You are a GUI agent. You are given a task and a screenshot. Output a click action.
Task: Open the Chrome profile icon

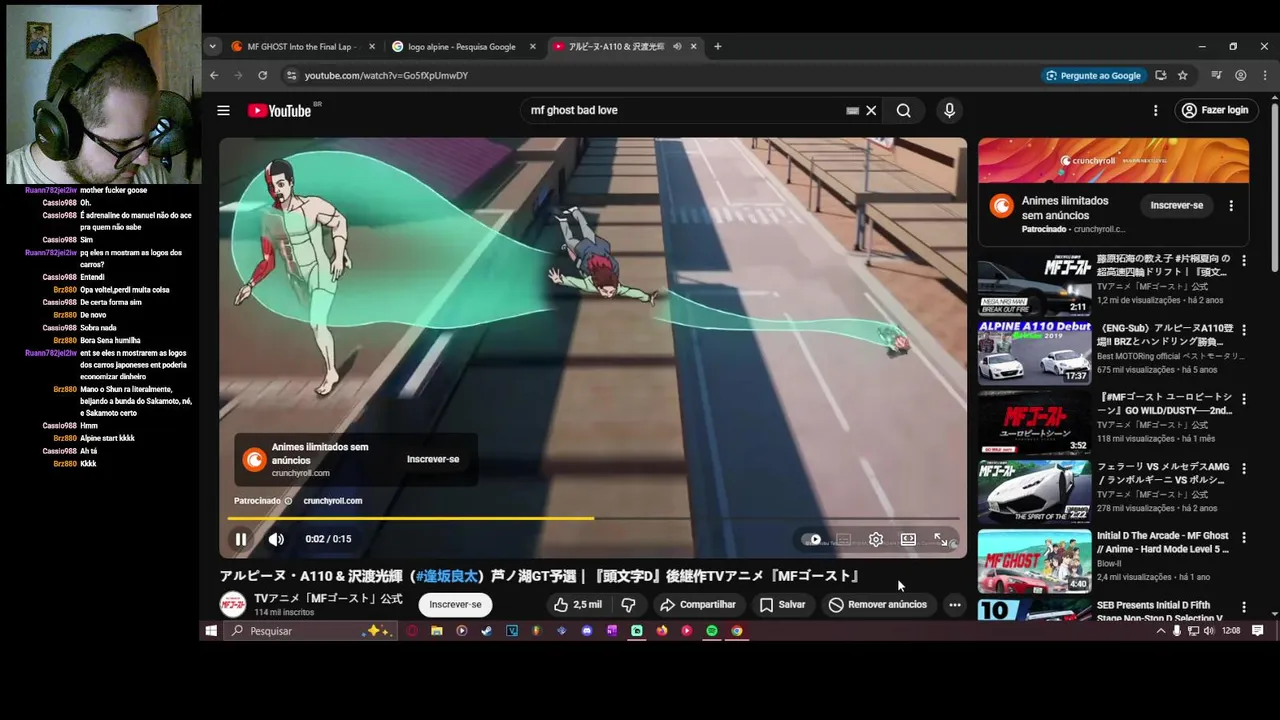1241,75
